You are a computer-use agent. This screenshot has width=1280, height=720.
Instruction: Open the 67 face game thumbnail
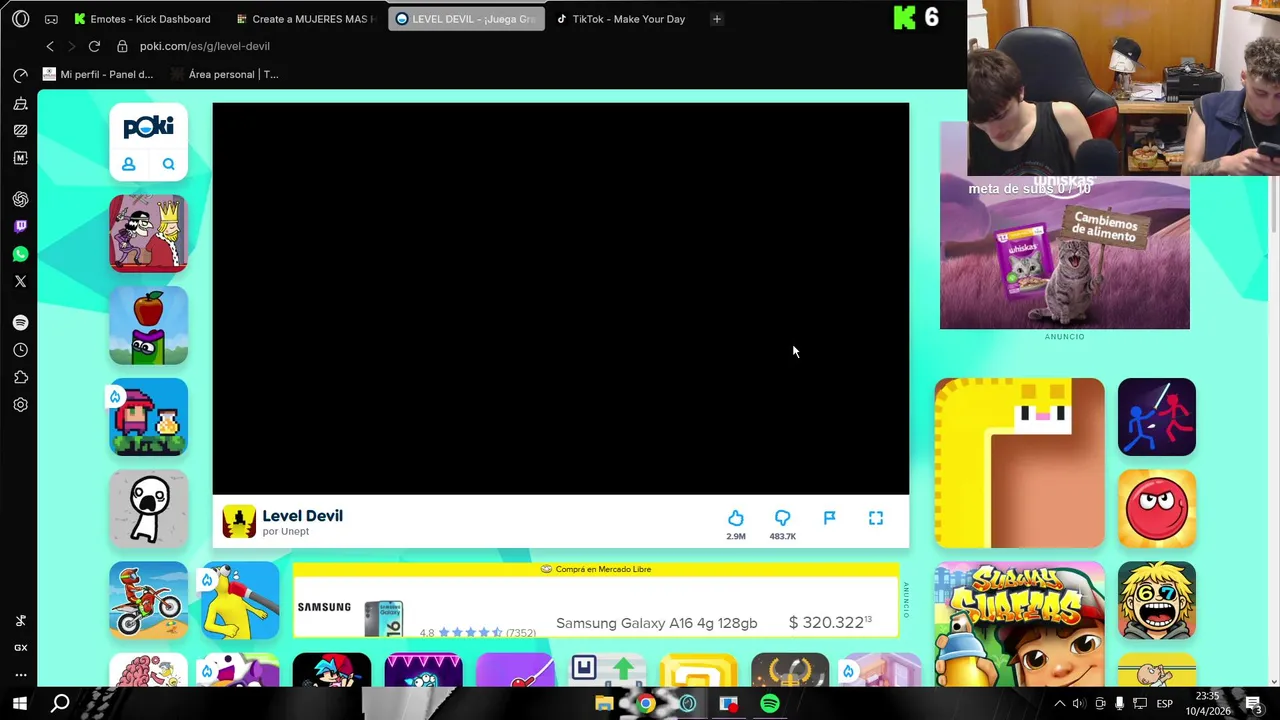coord(1157,600)
